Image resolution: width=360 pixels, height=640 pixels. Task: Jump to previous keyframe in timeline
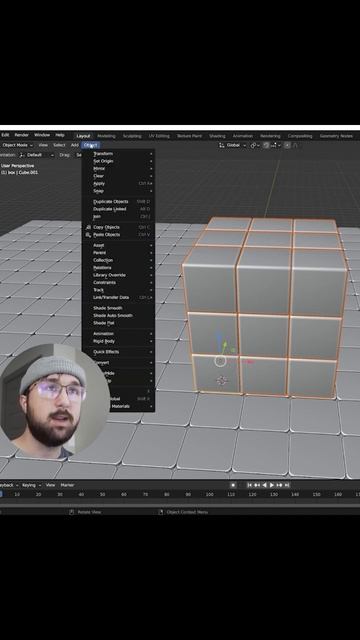tap(257, 485)
